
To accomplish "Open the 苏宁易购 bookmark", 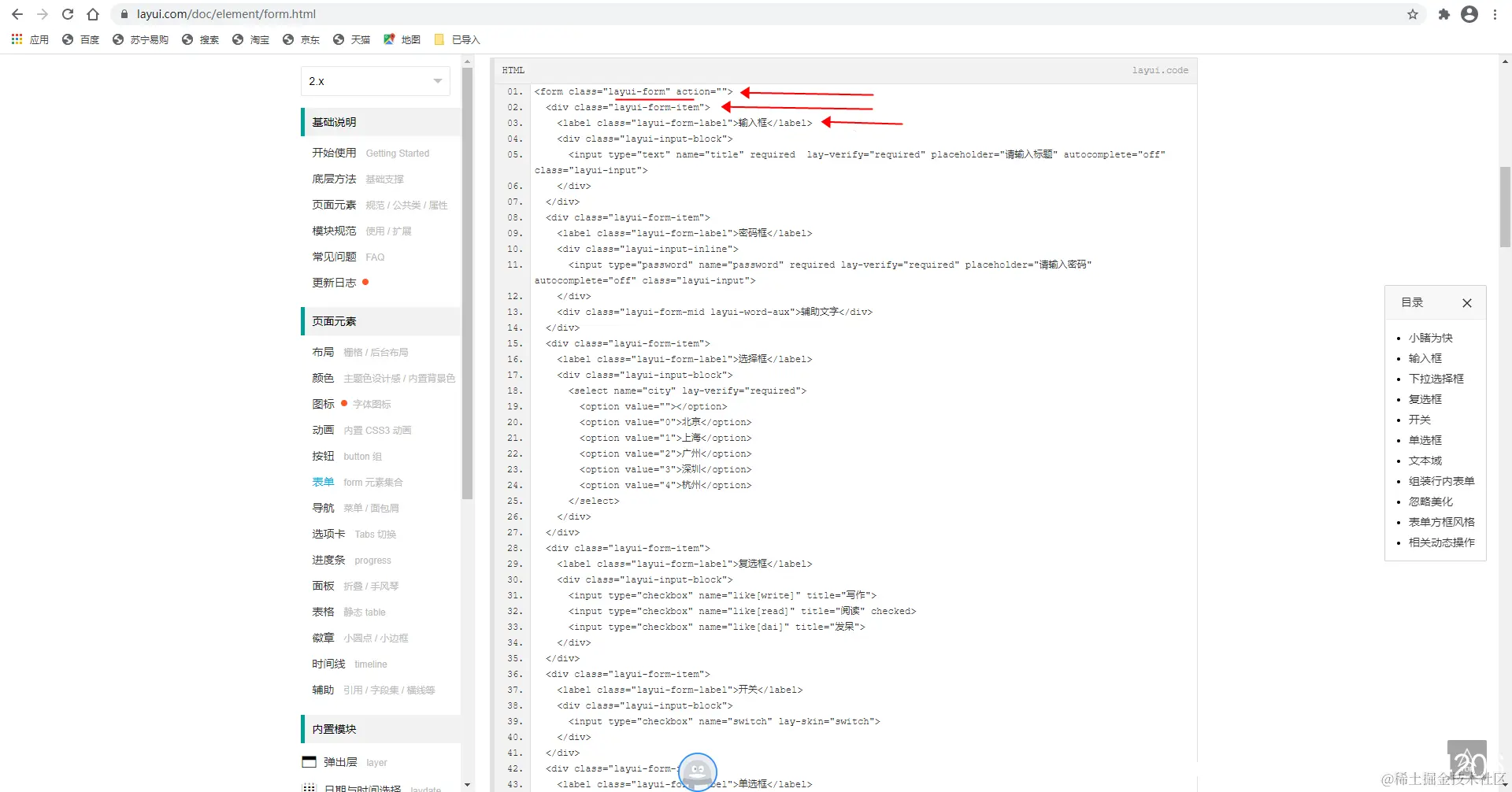I will tap(140, 39).
